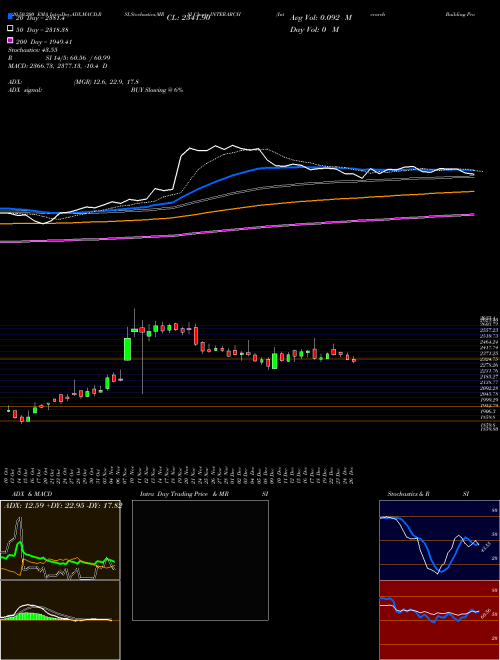Click the long-wick red candle on 12 Nov
The height and width of the screenshot is (660, 500).
tap(142, 330)
